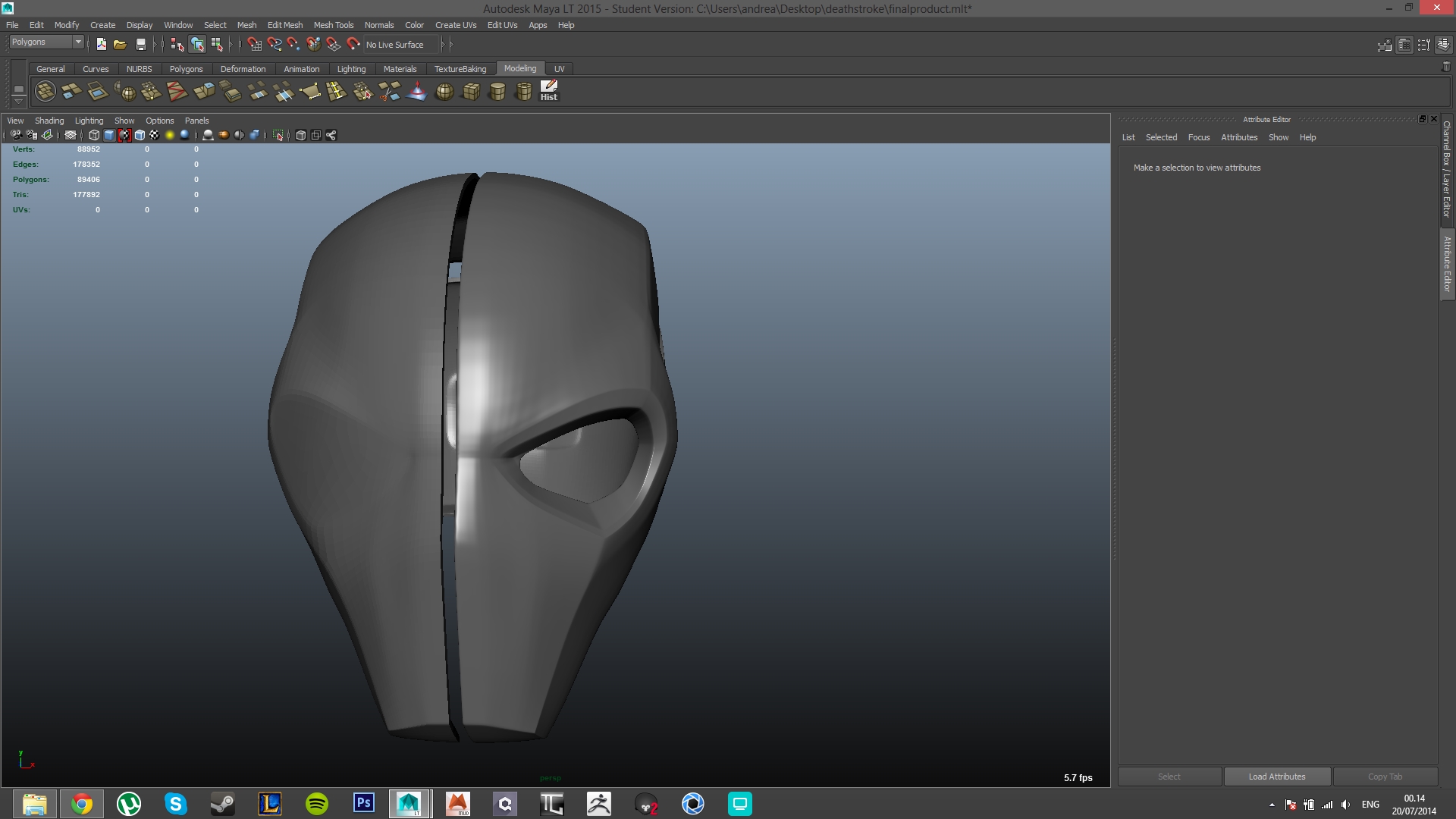Expand collapsed section after selection mode icons
The image size is (1456, 819).
pos(231,45)
